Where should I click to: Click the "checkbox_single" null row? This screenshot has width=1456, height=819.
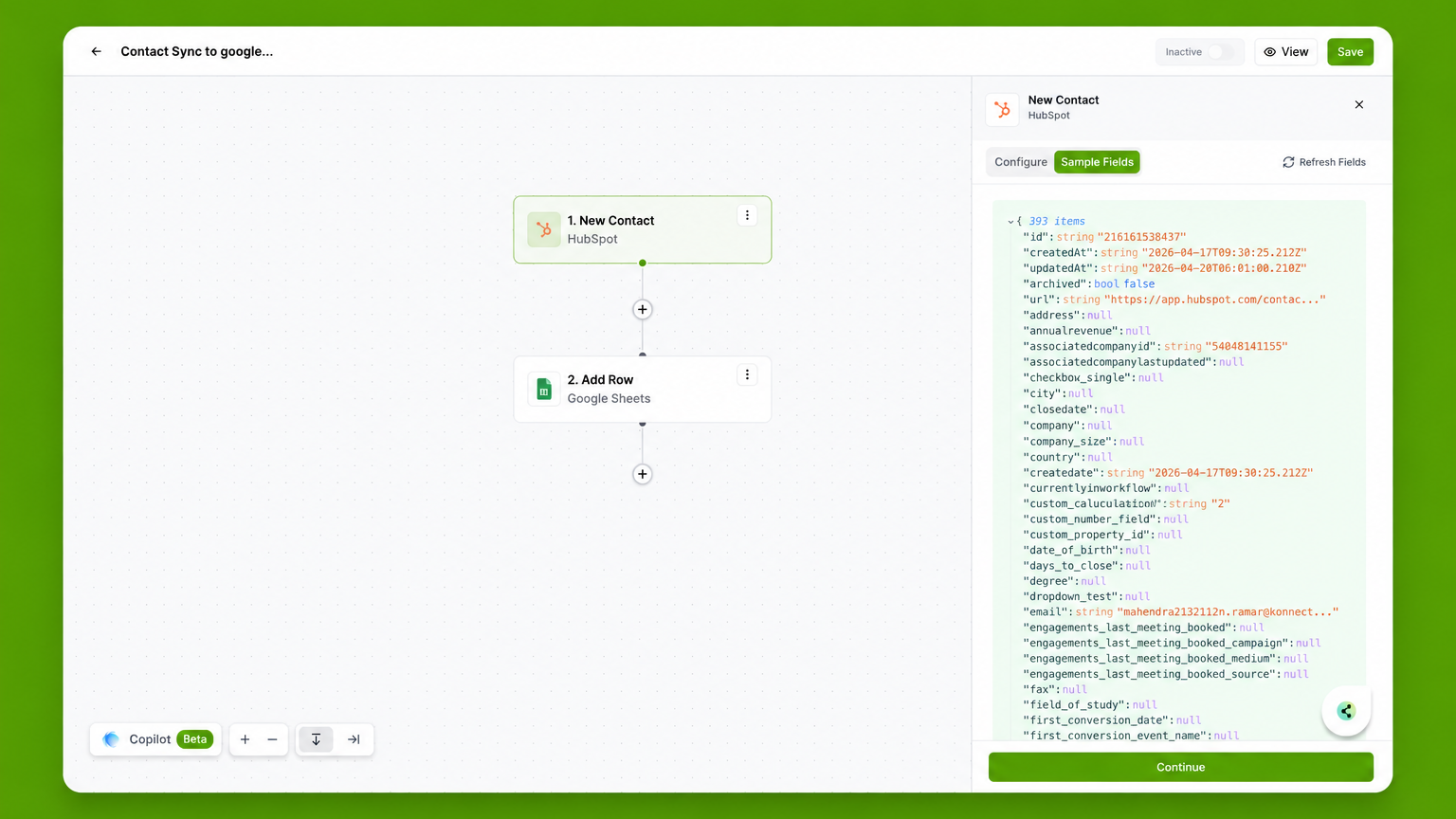(x=1093, y=378)
